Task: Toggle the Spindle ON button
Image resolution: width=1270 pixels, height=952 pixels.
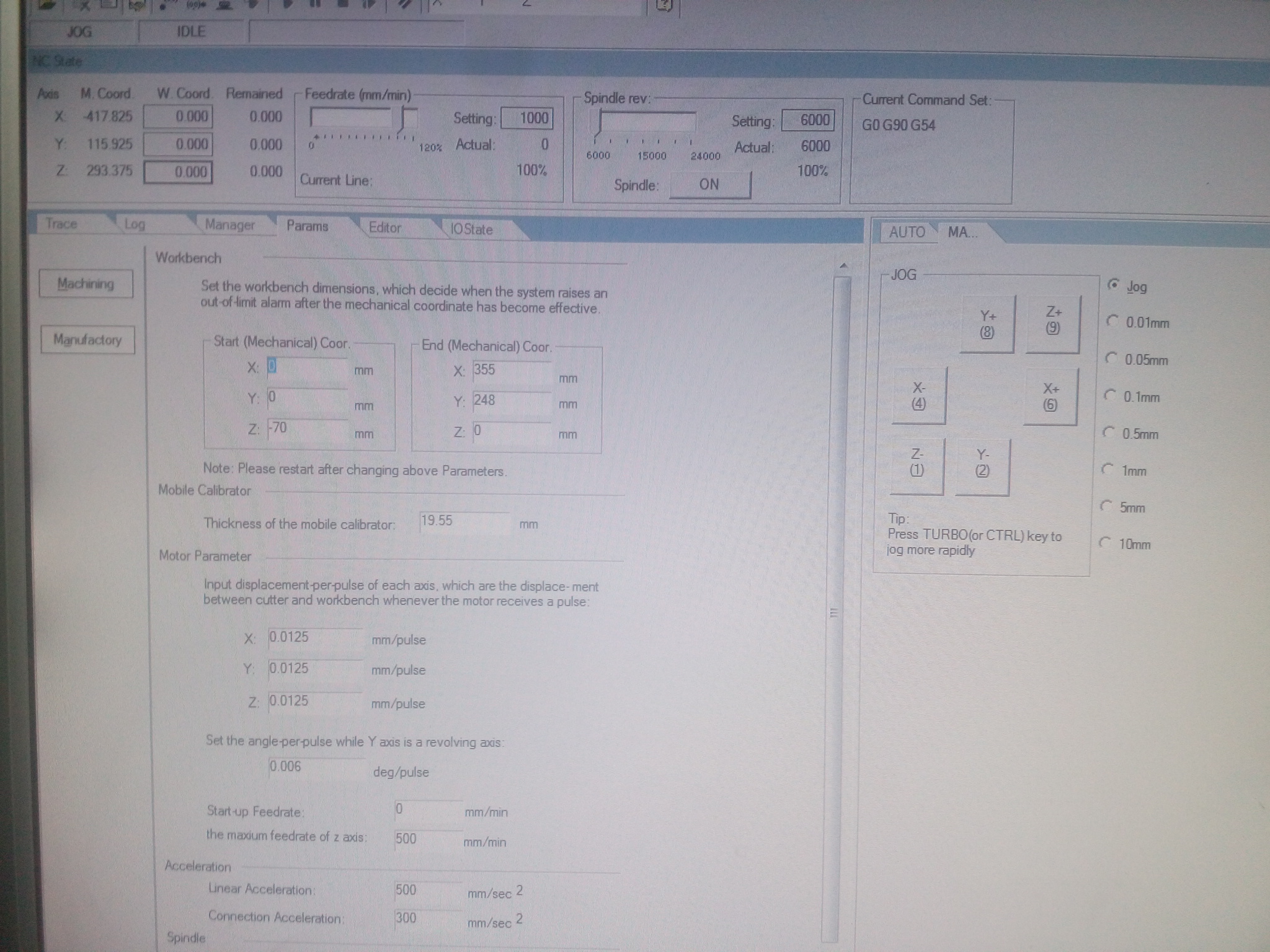Action: point(709,185)
